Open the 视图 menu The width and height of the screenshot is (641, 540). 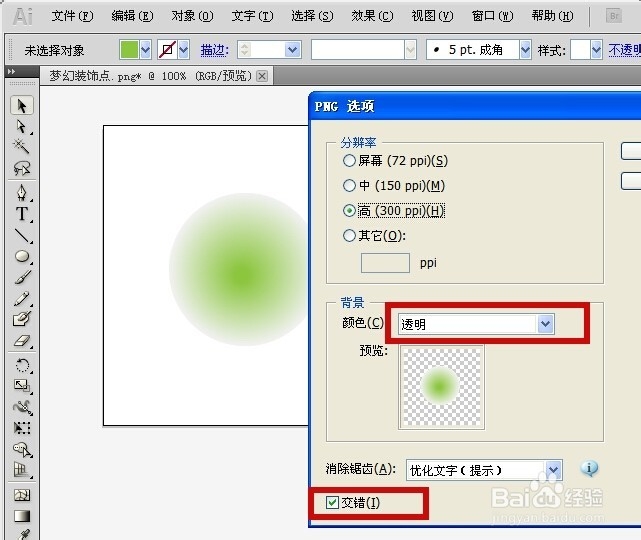(433, 16)
